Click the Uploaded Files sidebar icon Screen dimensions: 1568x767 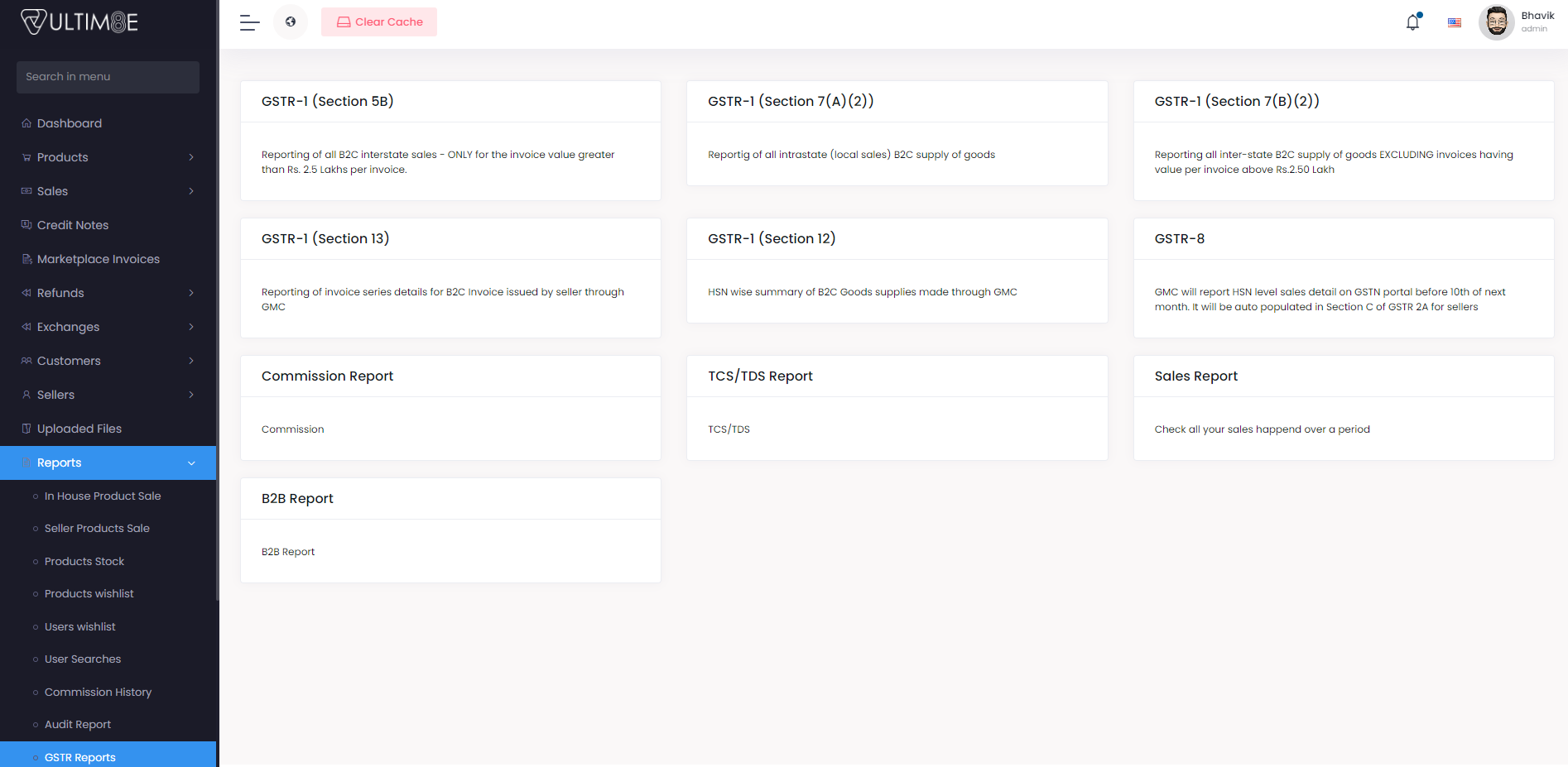26,429
